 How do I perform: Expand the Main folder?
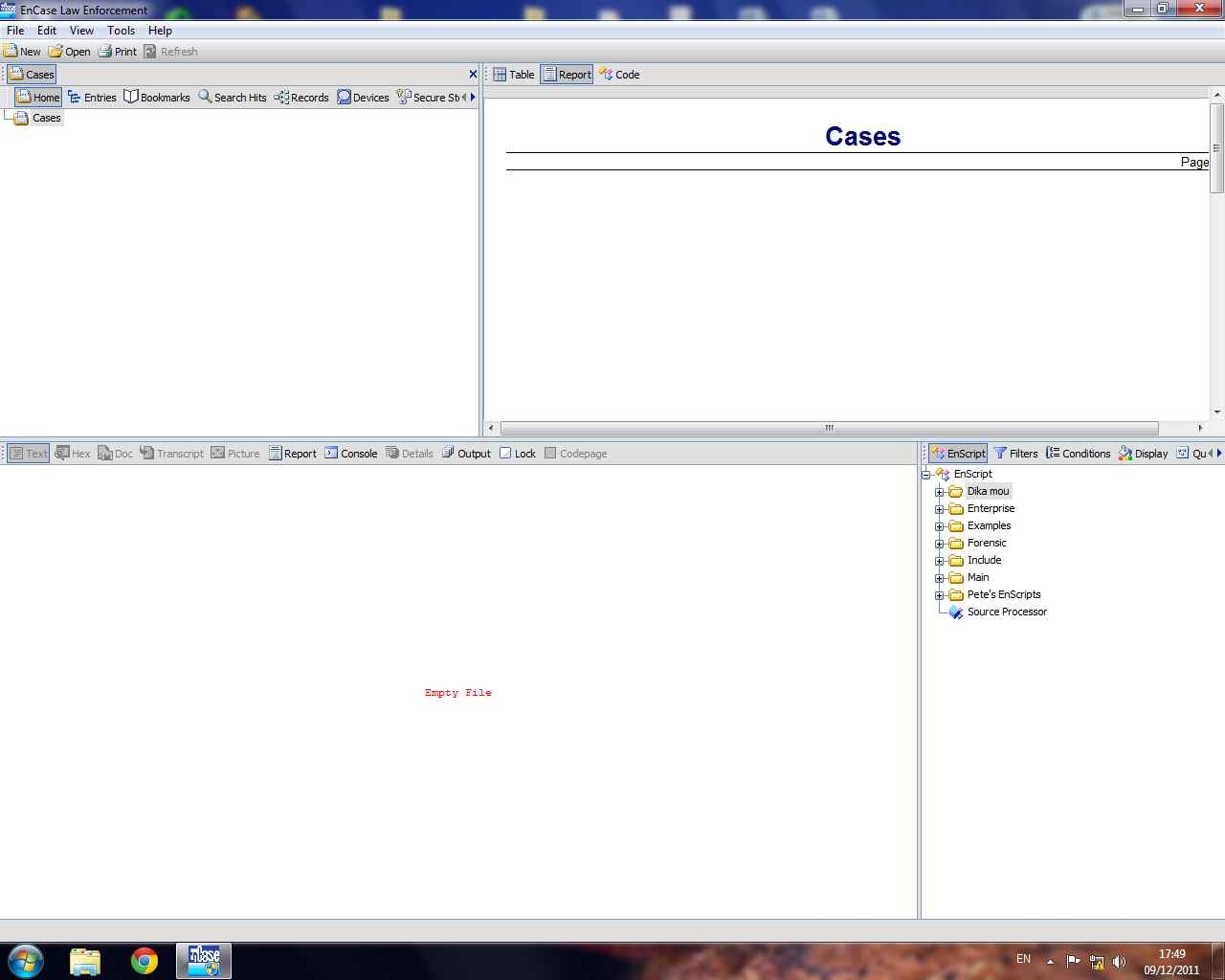(940, 578)
